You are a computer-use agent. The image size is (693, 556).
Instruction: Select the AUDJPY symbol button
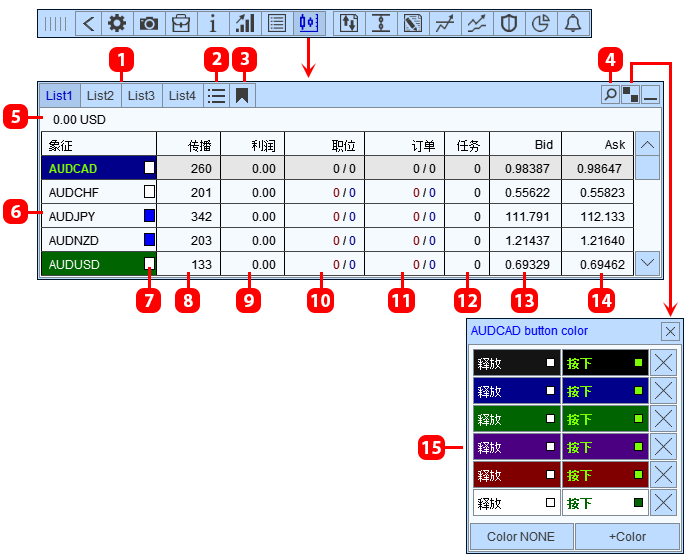[99, 216]
